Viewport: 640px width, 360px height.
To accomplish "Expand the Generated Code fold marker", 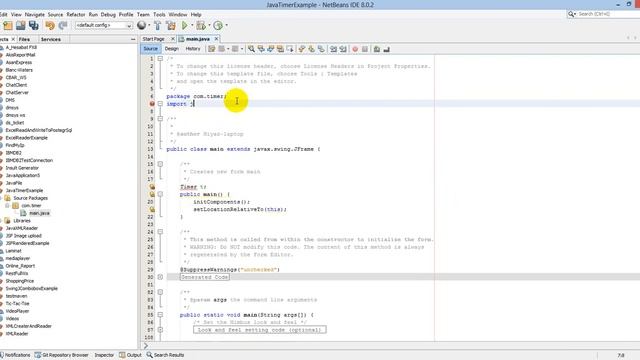I will click(x=160, y=277).
